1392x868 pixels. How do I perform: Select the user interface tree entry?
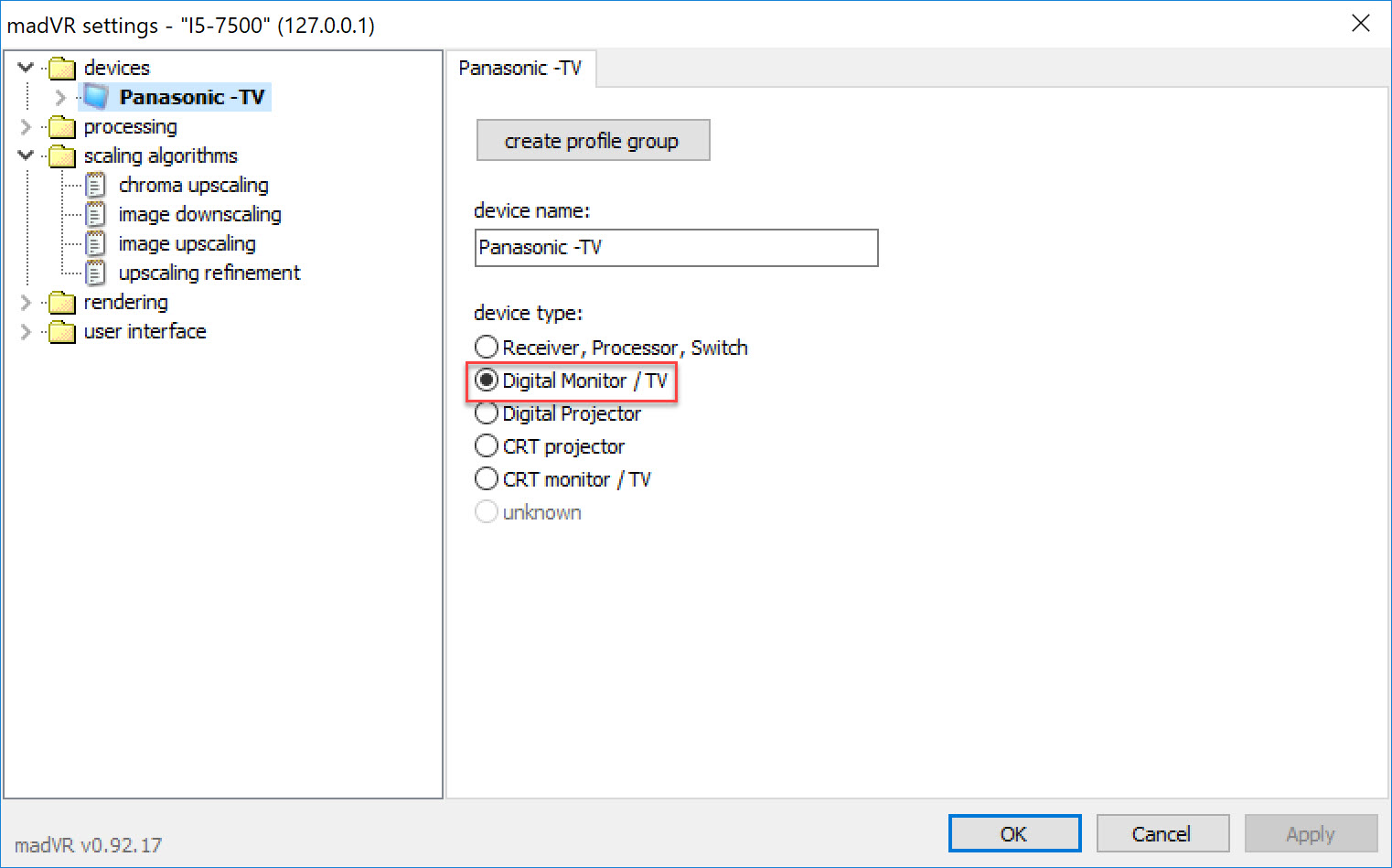(145, 331)
